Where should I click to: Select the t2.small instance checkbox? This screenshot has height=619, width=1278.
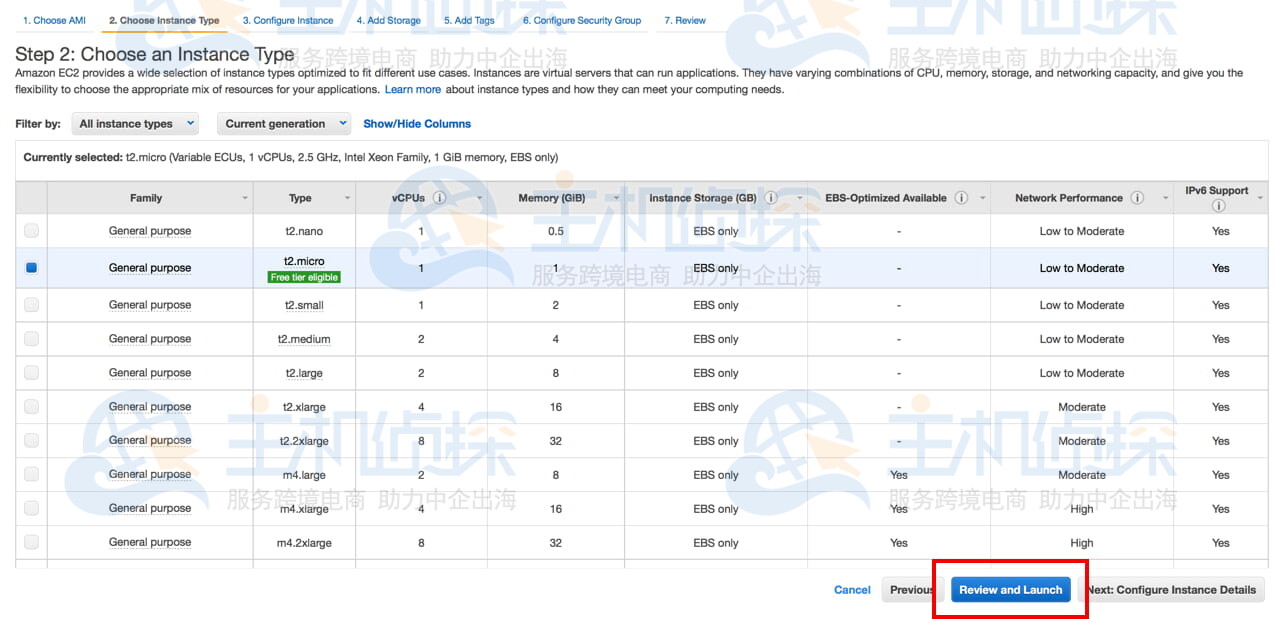tap(31, 305)
